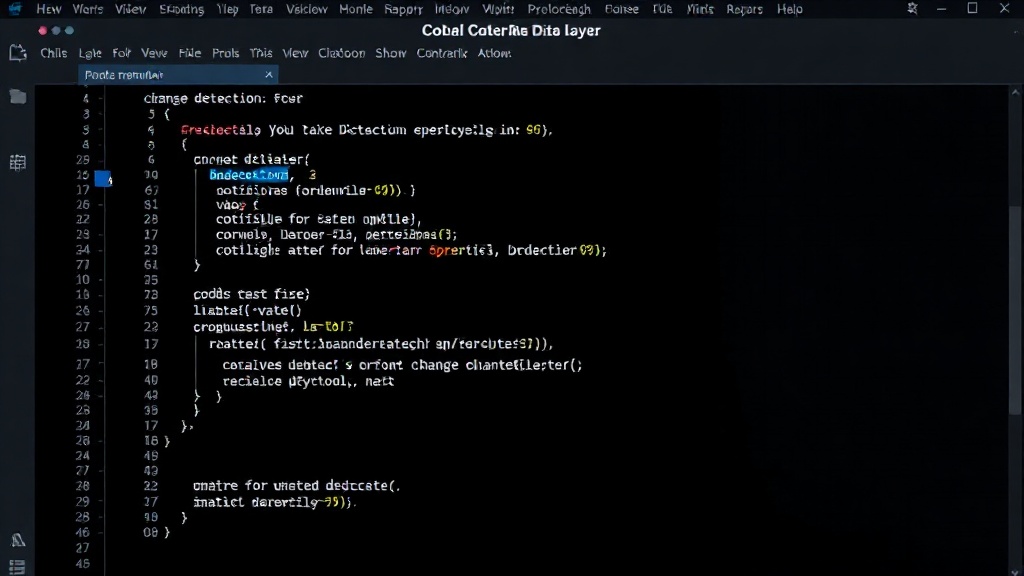Screen dimensions: 1024x576
Task: Close the 'Poote rremufier' tab
Action: [x=268, y=75]
